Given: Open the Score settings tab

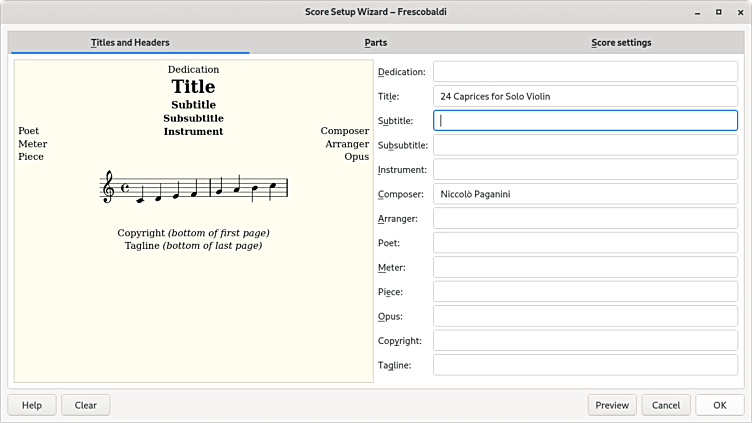Looking at the screenshot, I should click(x=621, y=43).
